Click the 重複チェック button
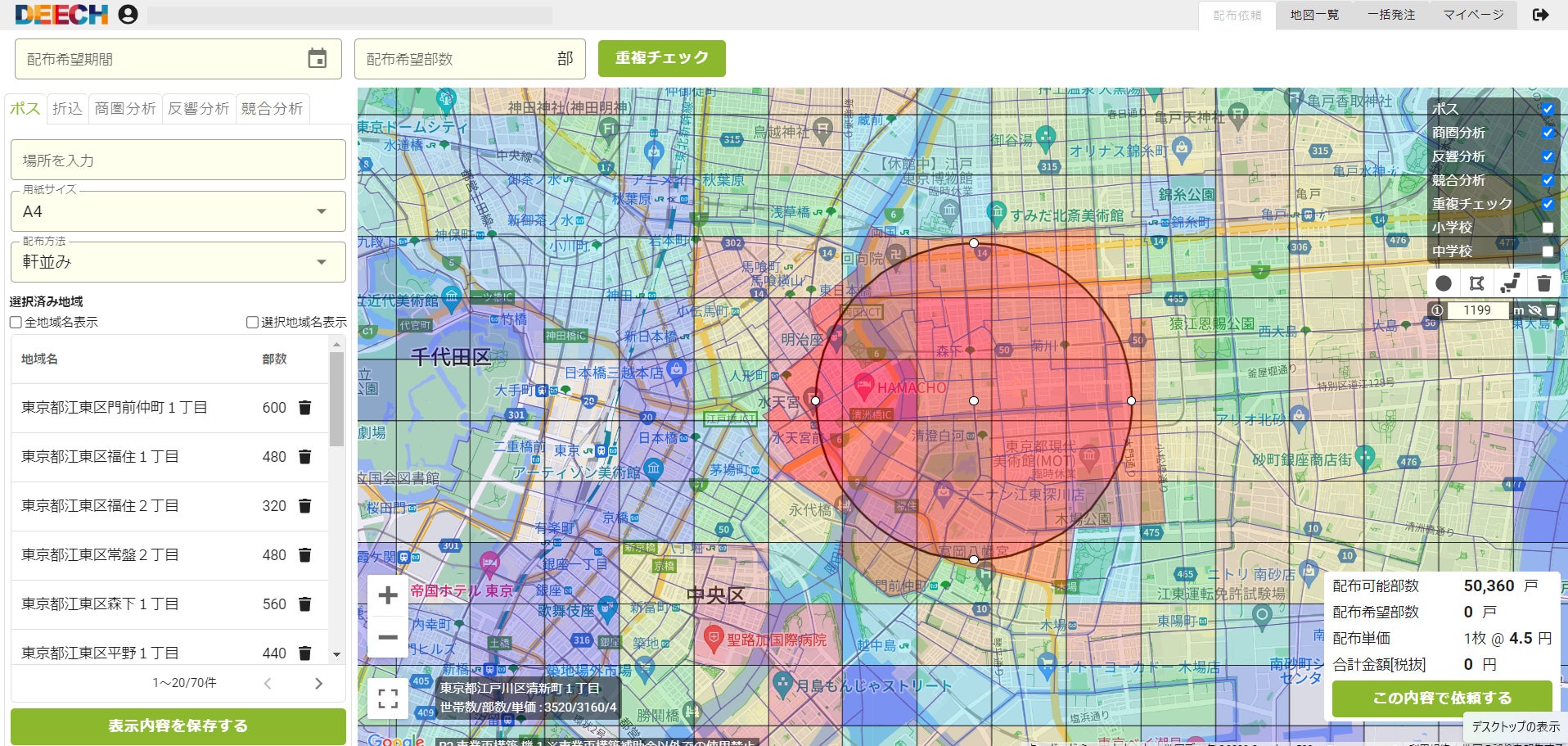This screenshot has height=746, width=1568. (x=662, y=58)
